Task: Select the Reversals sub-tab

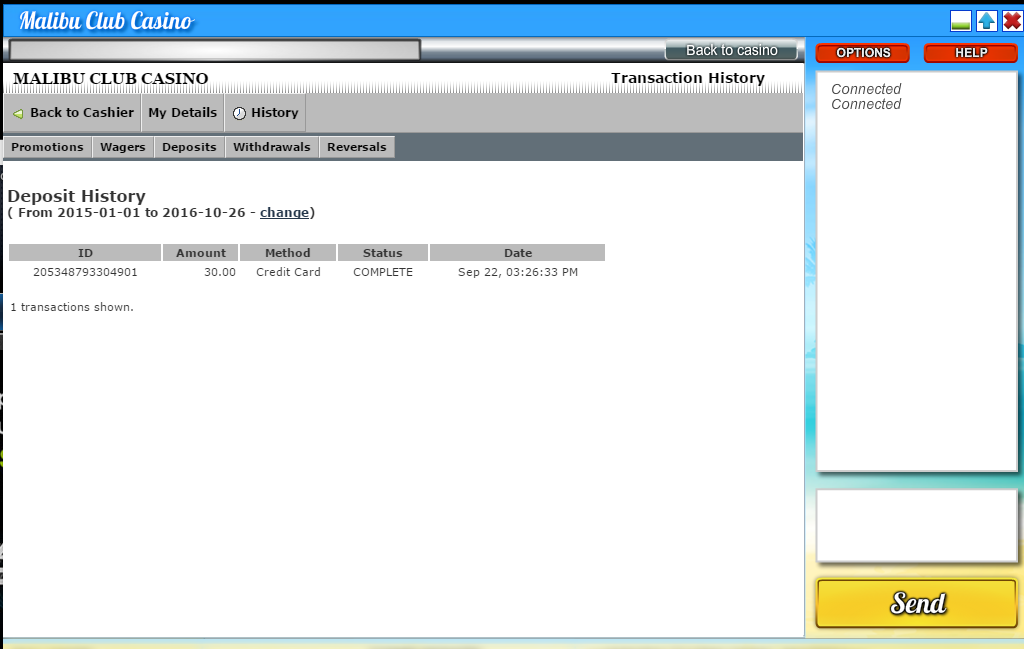Action: click(x=357, y=147)
